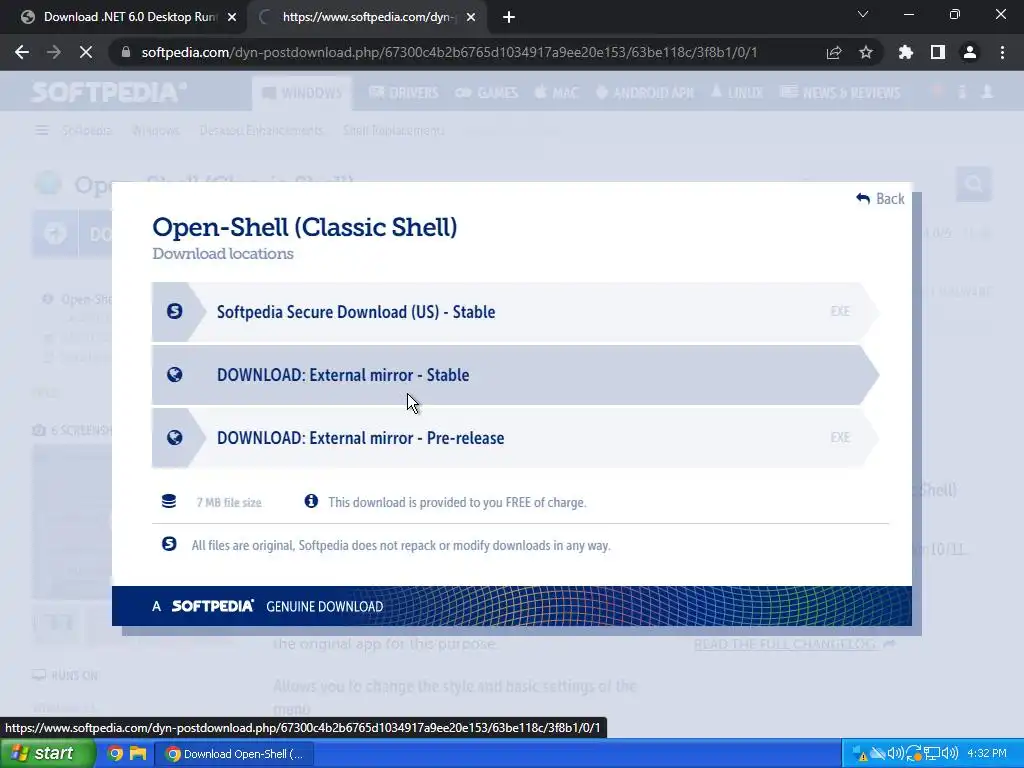Click the Softpedia Genuine Download banner
Image resolution: width=1024 pixels, height=768 pixels.
[511, 606]
